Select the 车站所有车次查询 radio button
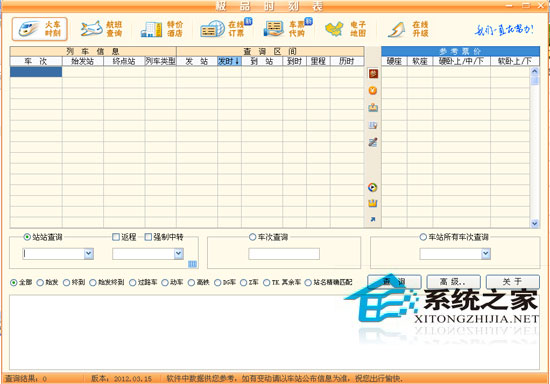Image resolution: width=550 pixels, height=384 pixels. click(x=423, y=237)
